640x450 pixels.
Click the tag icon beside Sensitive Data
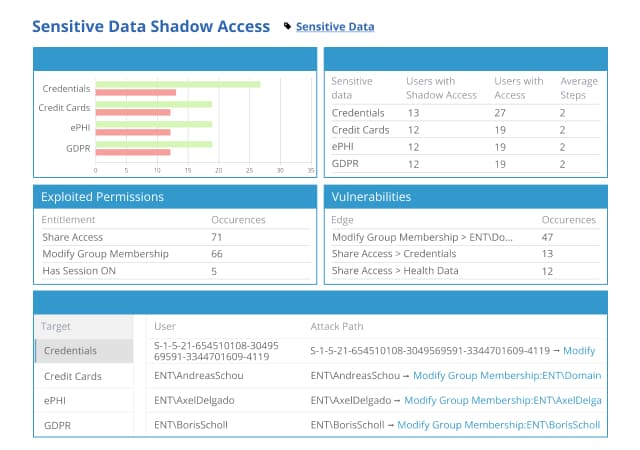click(x=287, y=27)
